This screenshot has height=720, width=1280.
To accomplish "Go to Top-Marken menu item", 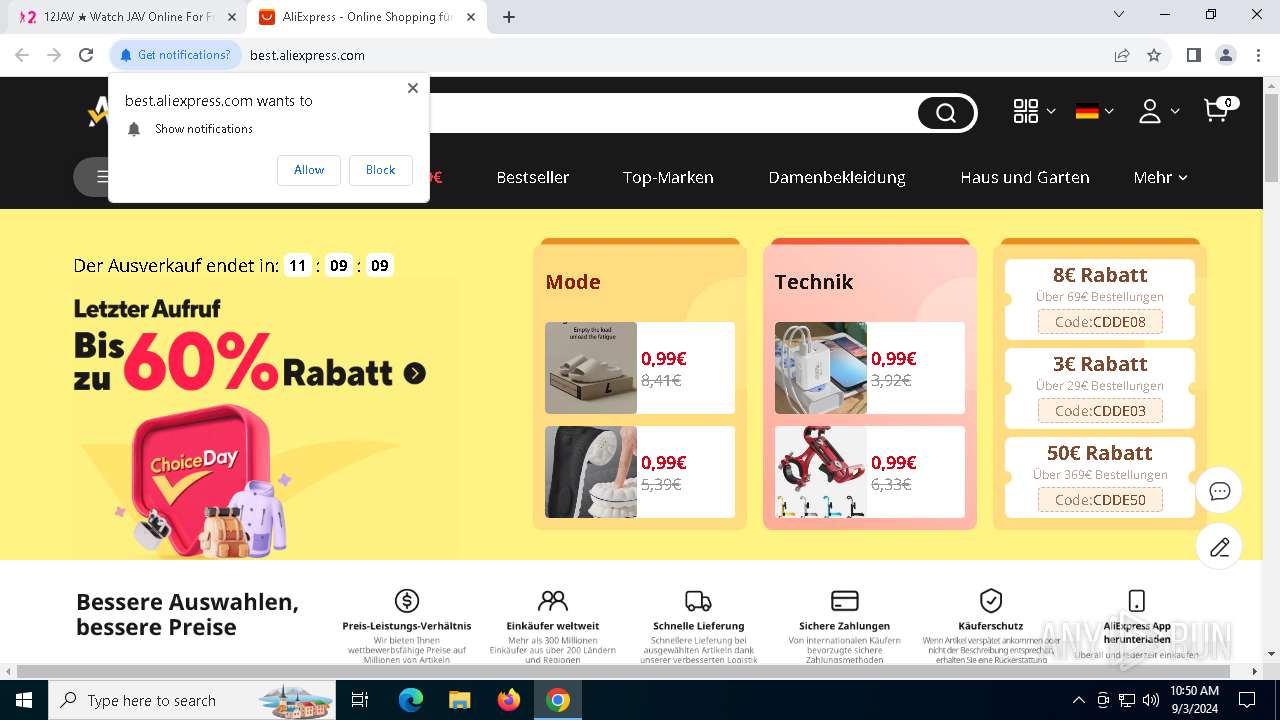I will coord(668,177).
